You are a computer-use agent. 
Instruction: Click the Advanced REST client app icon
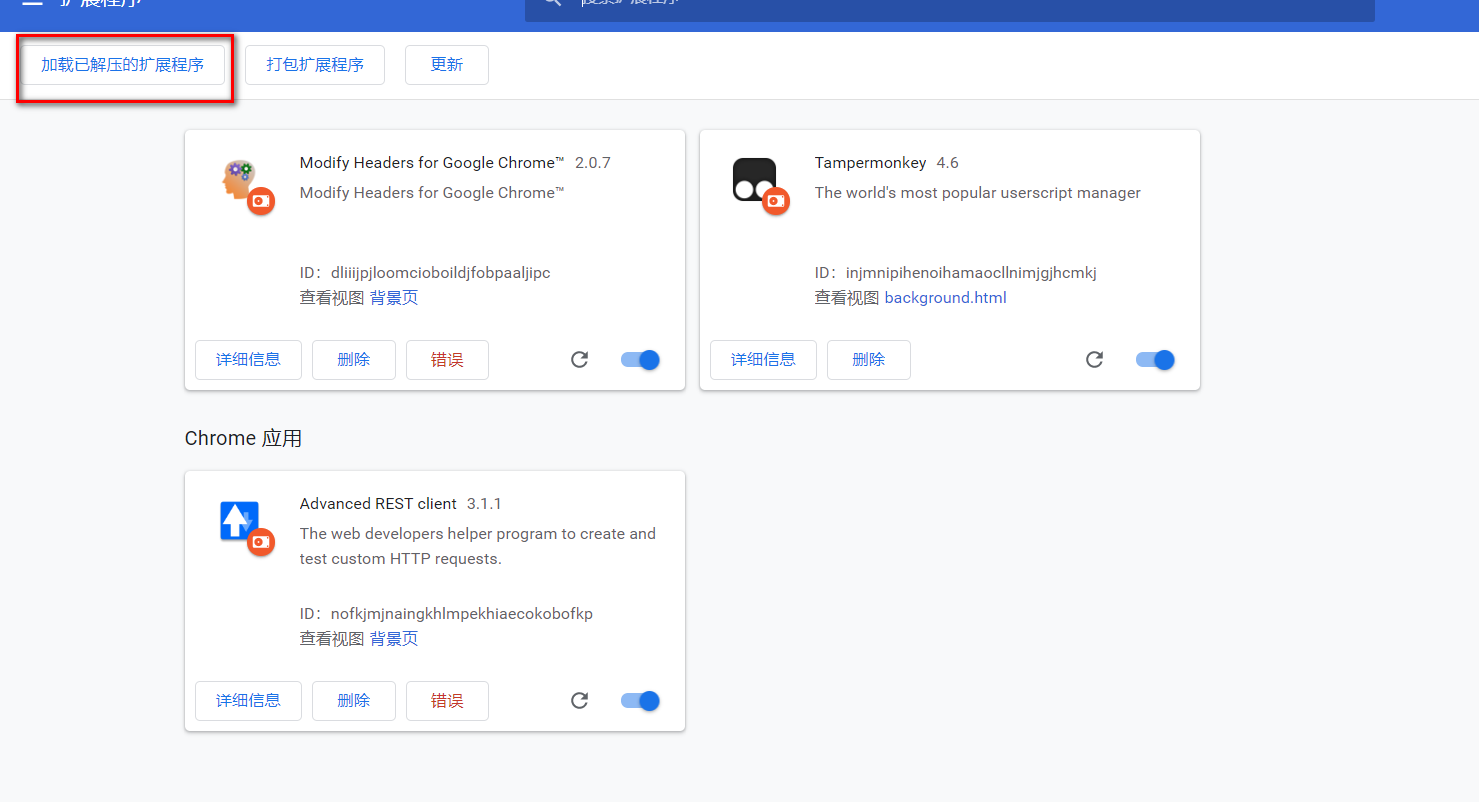[239, 522]
